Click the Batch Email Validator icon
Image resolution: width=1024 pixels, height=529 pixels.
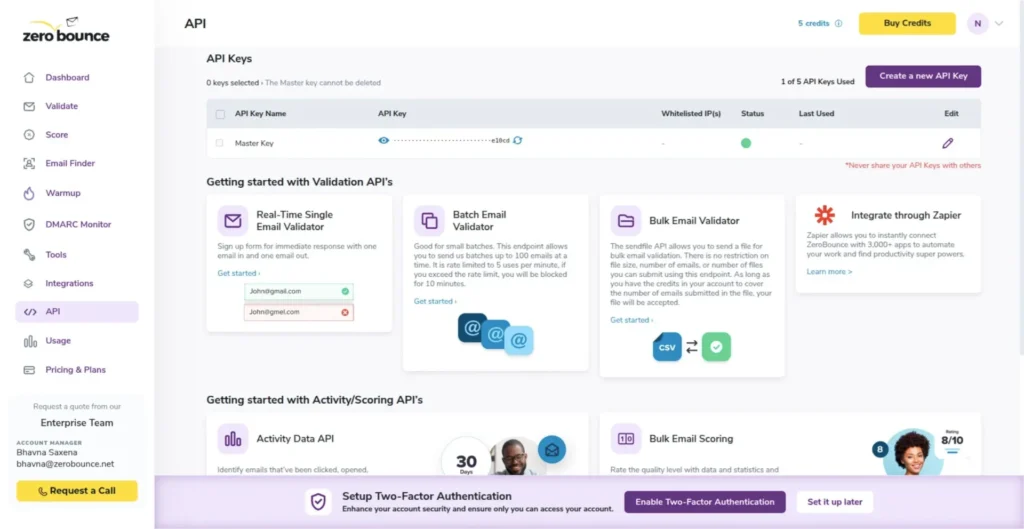(429, 221)
